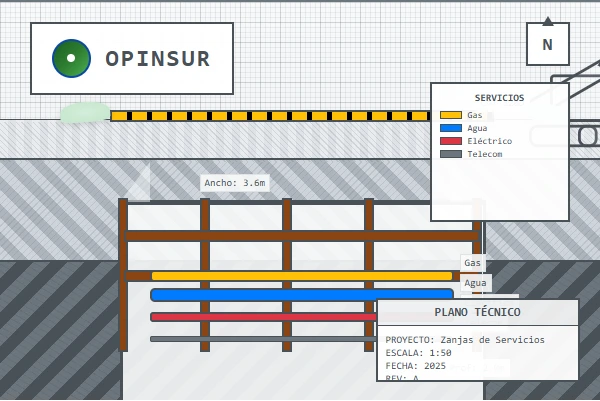This screenshot has width=600, height=401.
Task: Select the red Eléctrico swatch in legend
Action: pyautogui.click(x=451, y=141)
